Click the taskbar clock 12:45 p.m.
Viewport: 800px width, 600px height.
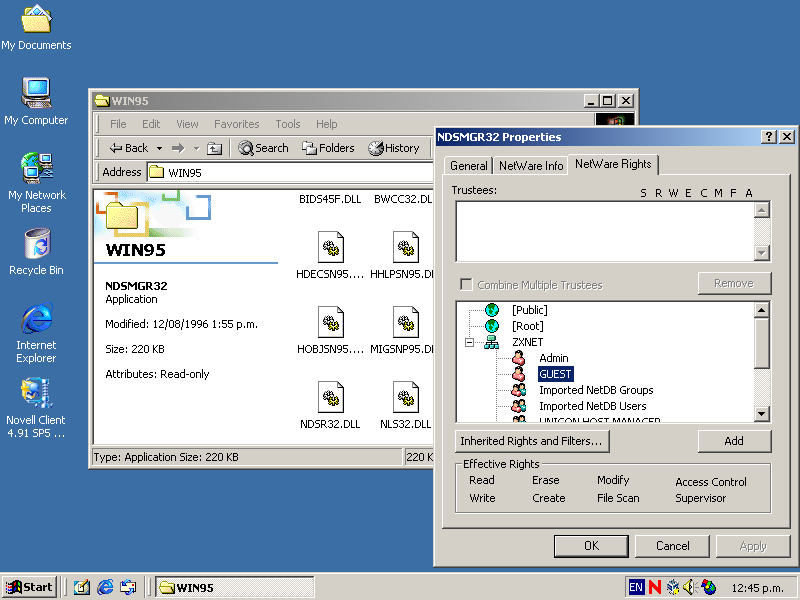coord(757,588)
